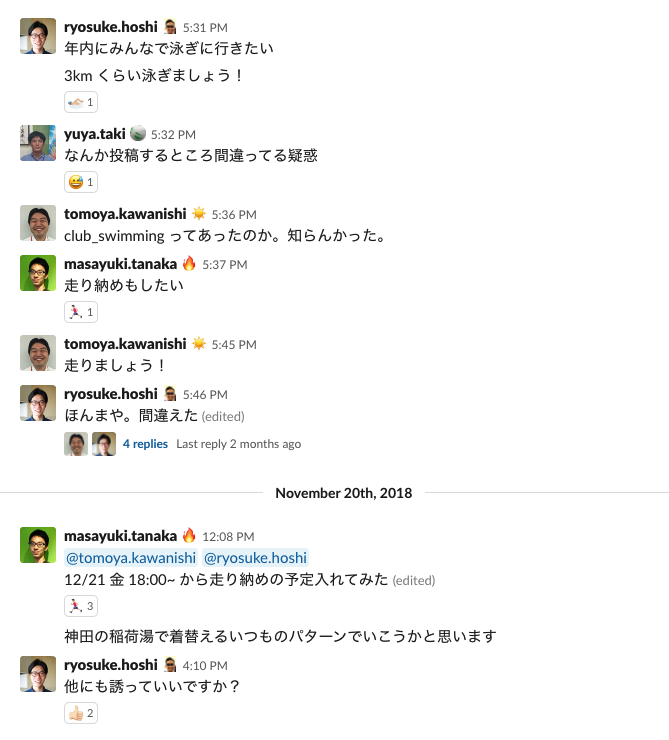Click second replier avatar in thread summary

(x=104, y=444)
